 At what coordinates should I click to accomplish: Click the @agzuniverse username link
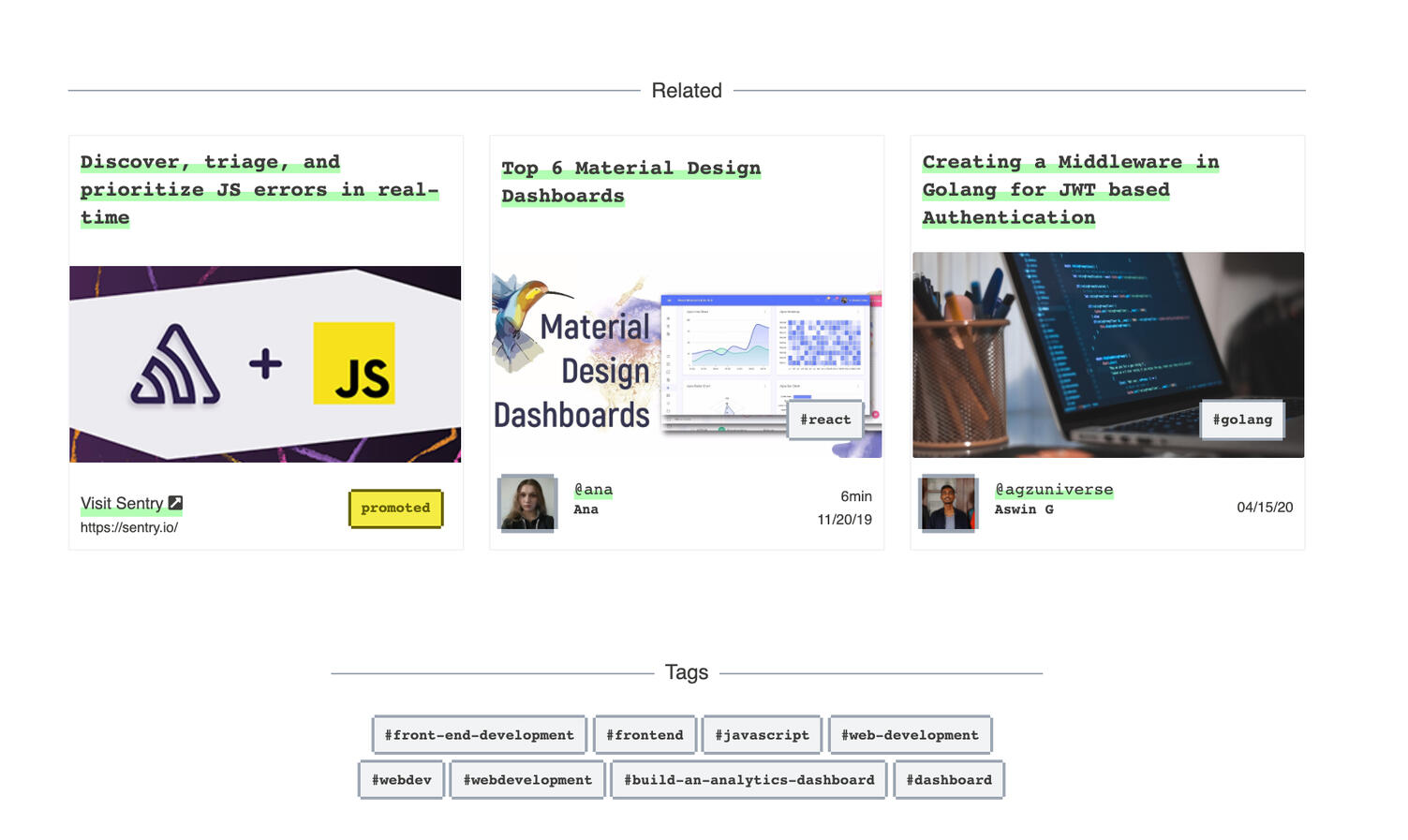click(x=1053, y=489)
